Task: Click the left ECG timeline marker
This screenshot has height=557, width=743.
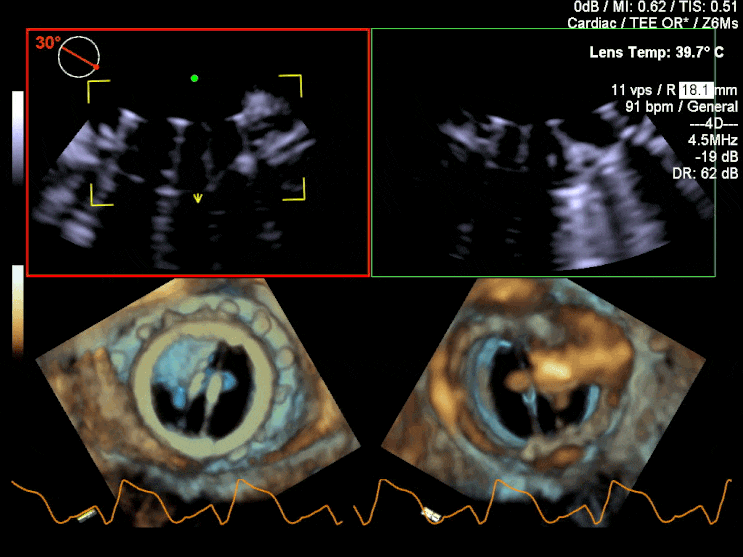Action: [87, 515]
